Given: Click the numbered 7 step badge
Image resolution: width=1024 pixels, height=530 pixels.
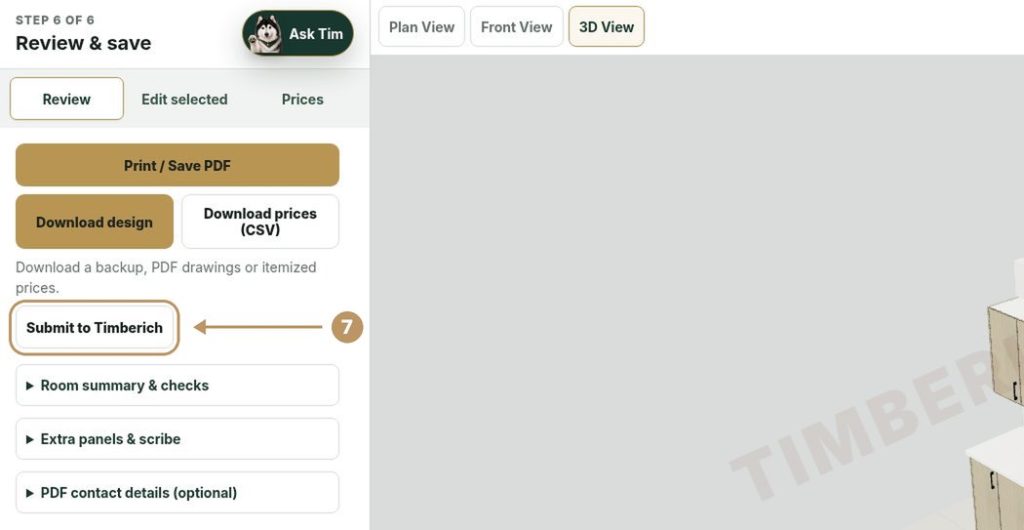Looking at the screenshot, I should [347, 327].
